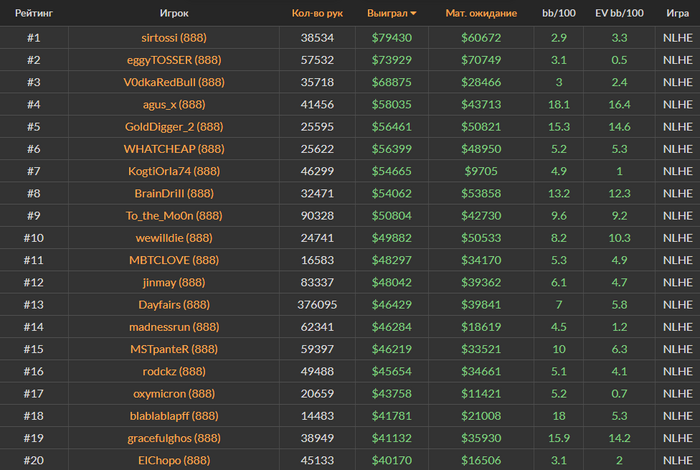Click the Игрок column header

(x=174, y=13)
